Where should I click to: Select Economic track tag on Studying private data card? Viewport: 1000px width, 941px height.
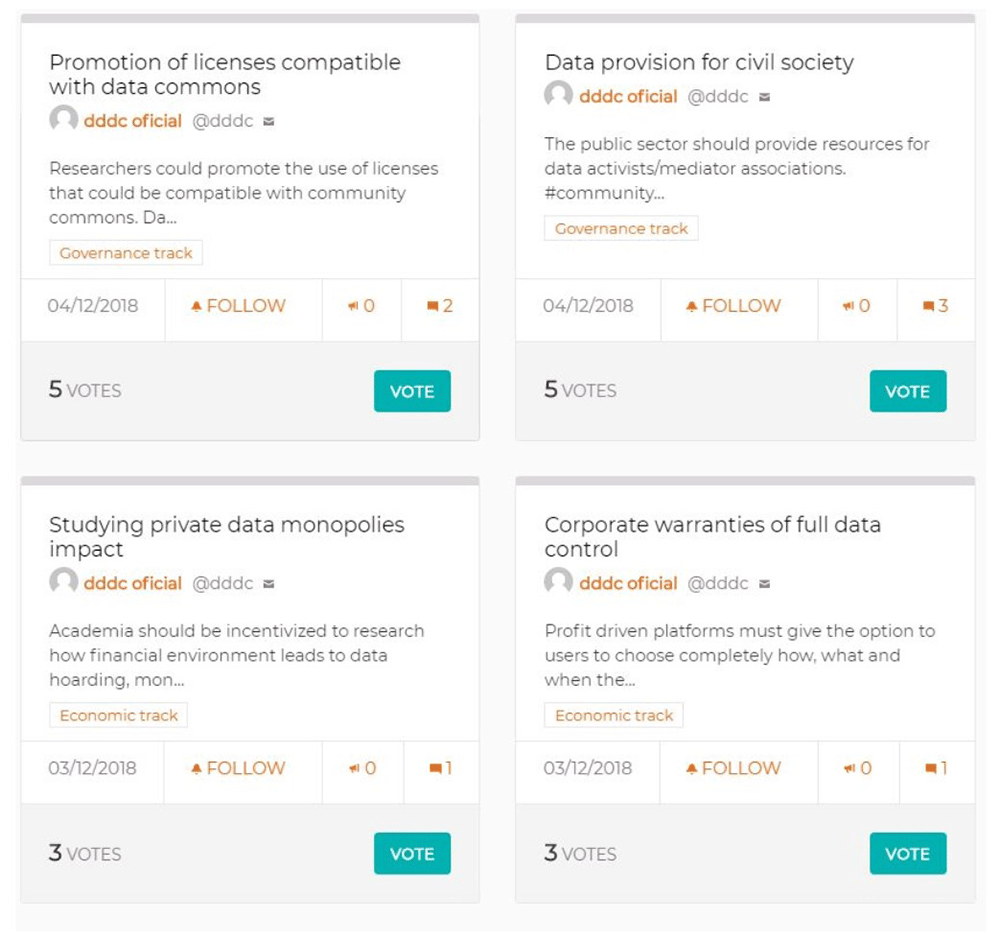[119, 715]
